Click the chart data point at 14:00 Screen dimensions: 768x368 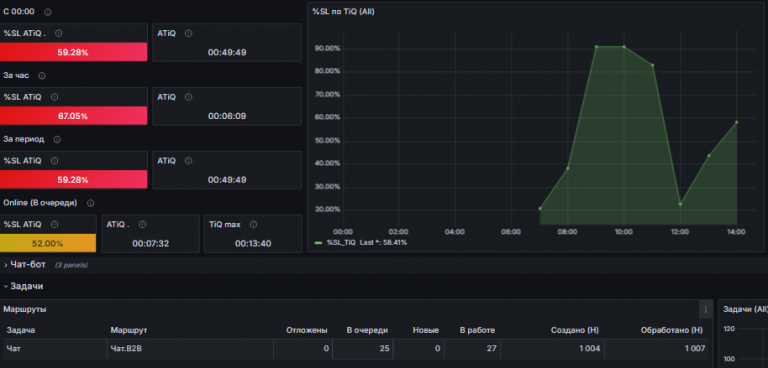[x=736, y=122]
